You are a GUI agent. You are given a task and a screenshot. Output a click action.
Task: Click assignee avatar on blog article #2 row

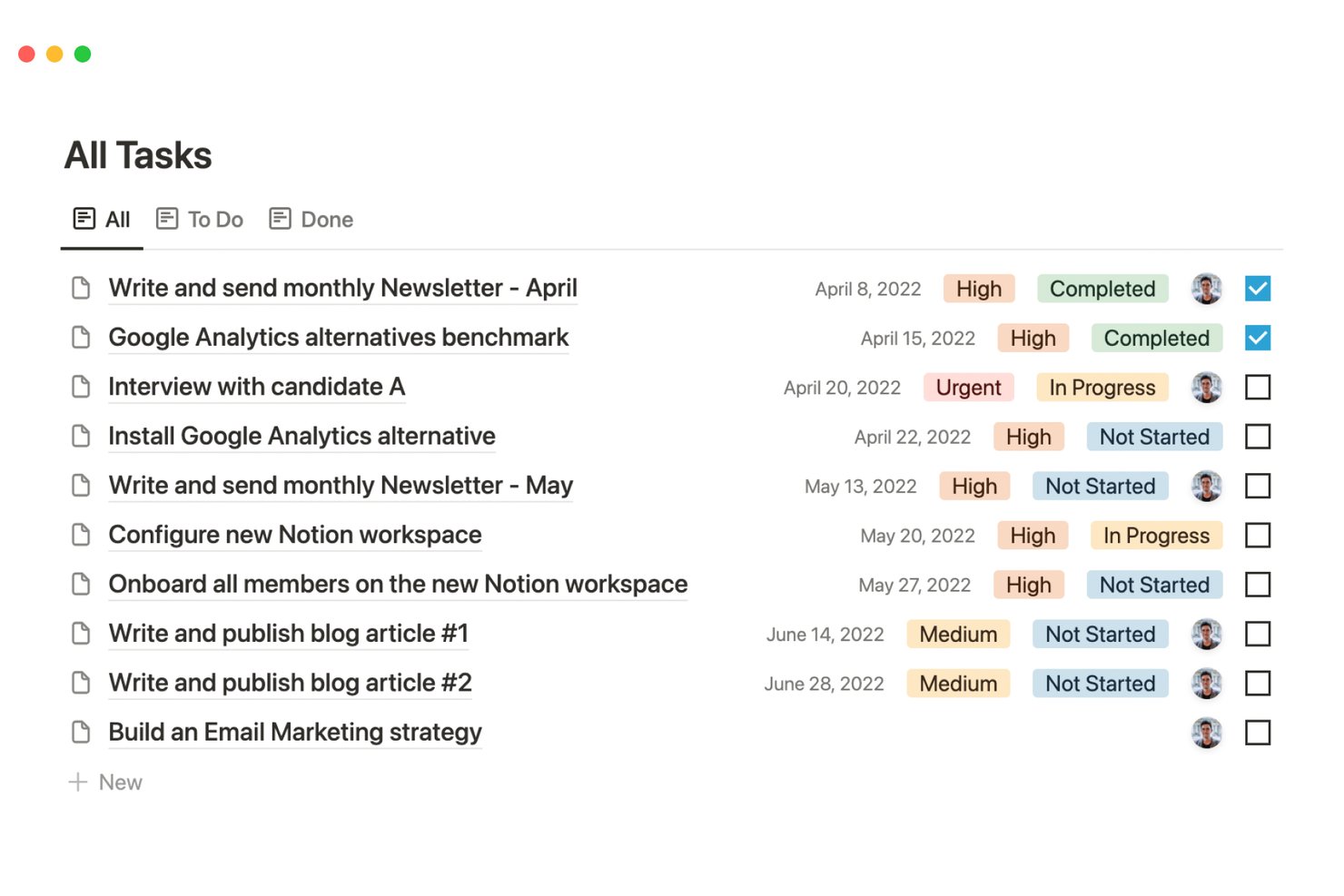point(1207,684)
